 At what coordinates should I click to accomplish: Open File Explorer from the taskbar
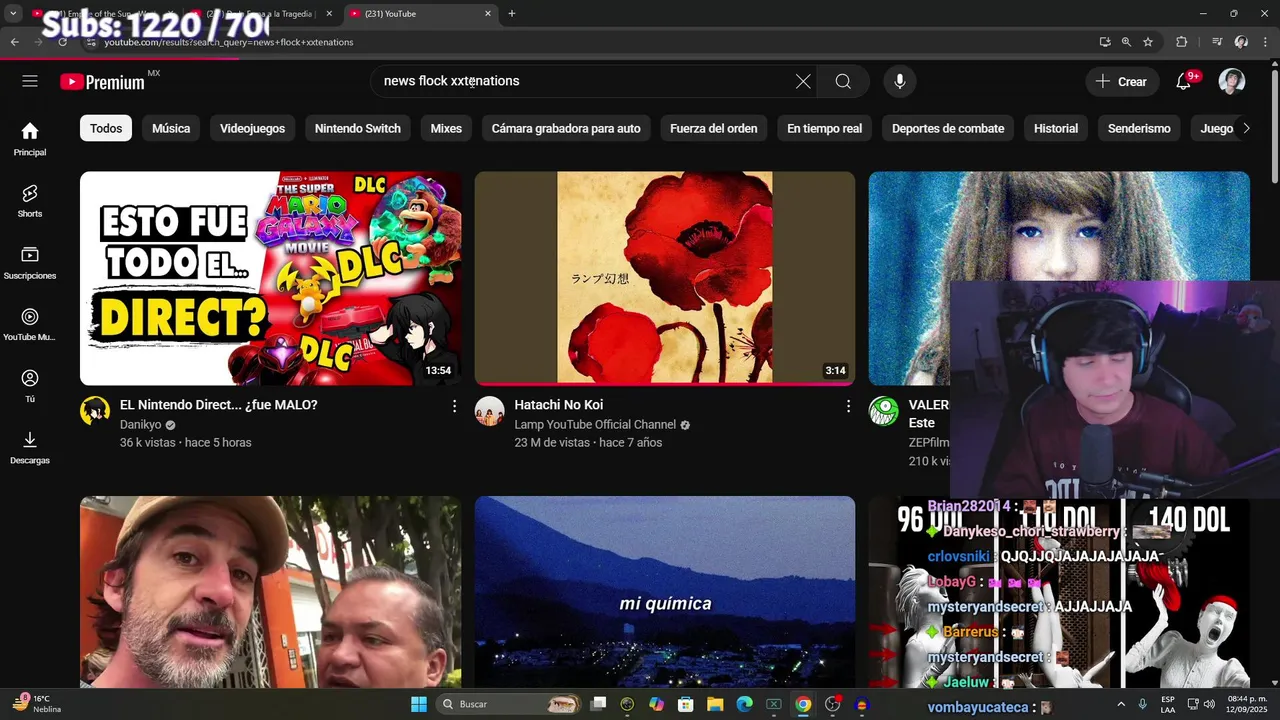pyautogui.click(x=716, y=704)
